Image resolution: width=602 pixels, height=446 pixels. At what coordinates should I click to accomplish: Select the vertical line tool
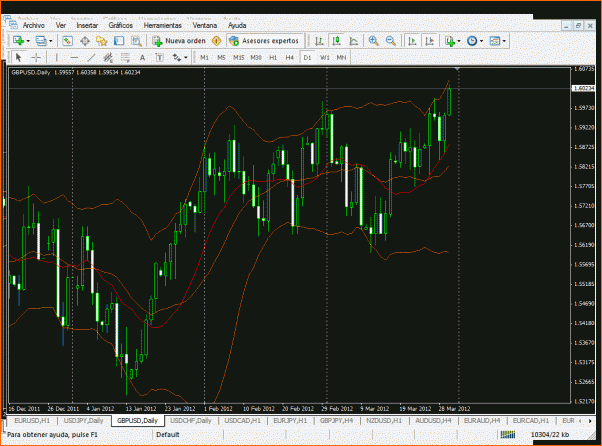tap(57, 58)
